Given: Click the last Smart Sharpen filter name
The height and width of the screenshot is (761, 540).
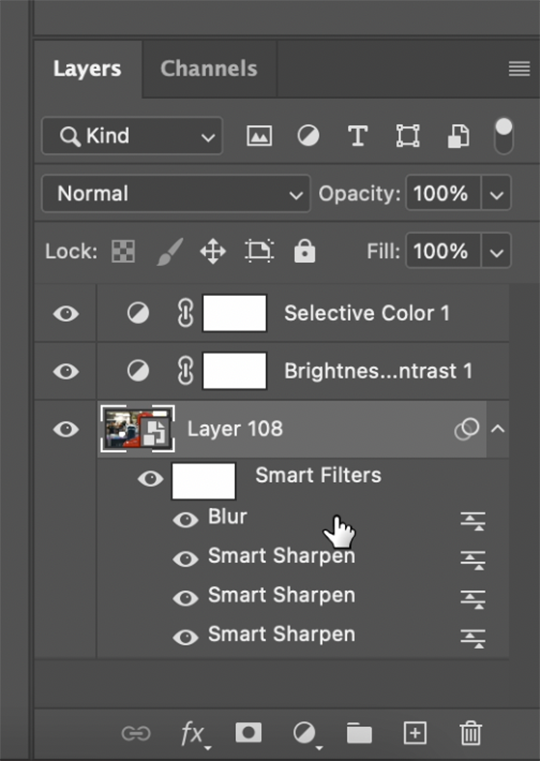Looking at the screenshot, I should 281,635.
